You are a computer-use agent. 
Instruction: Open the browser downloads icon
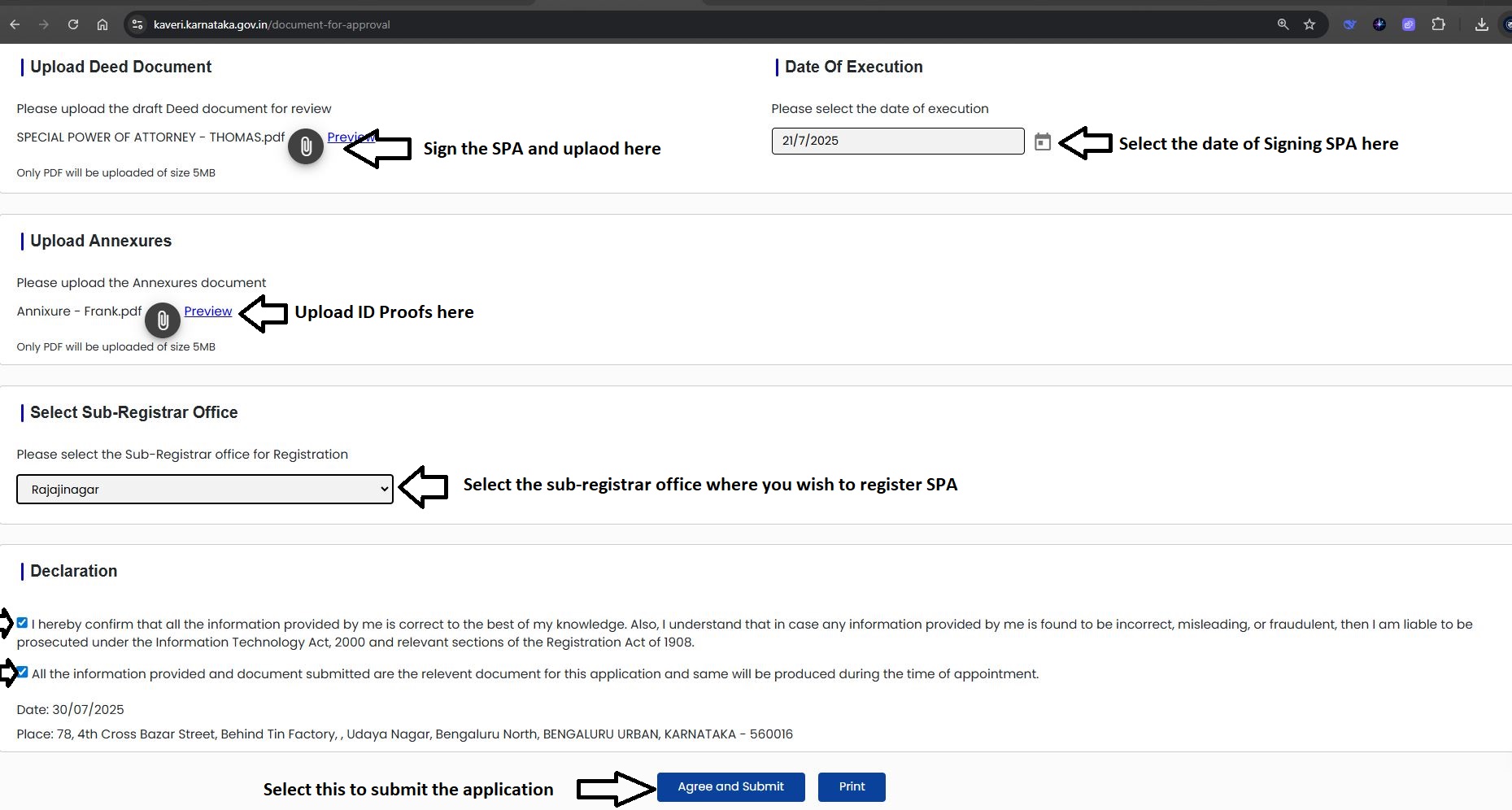tap(1481, 24)
